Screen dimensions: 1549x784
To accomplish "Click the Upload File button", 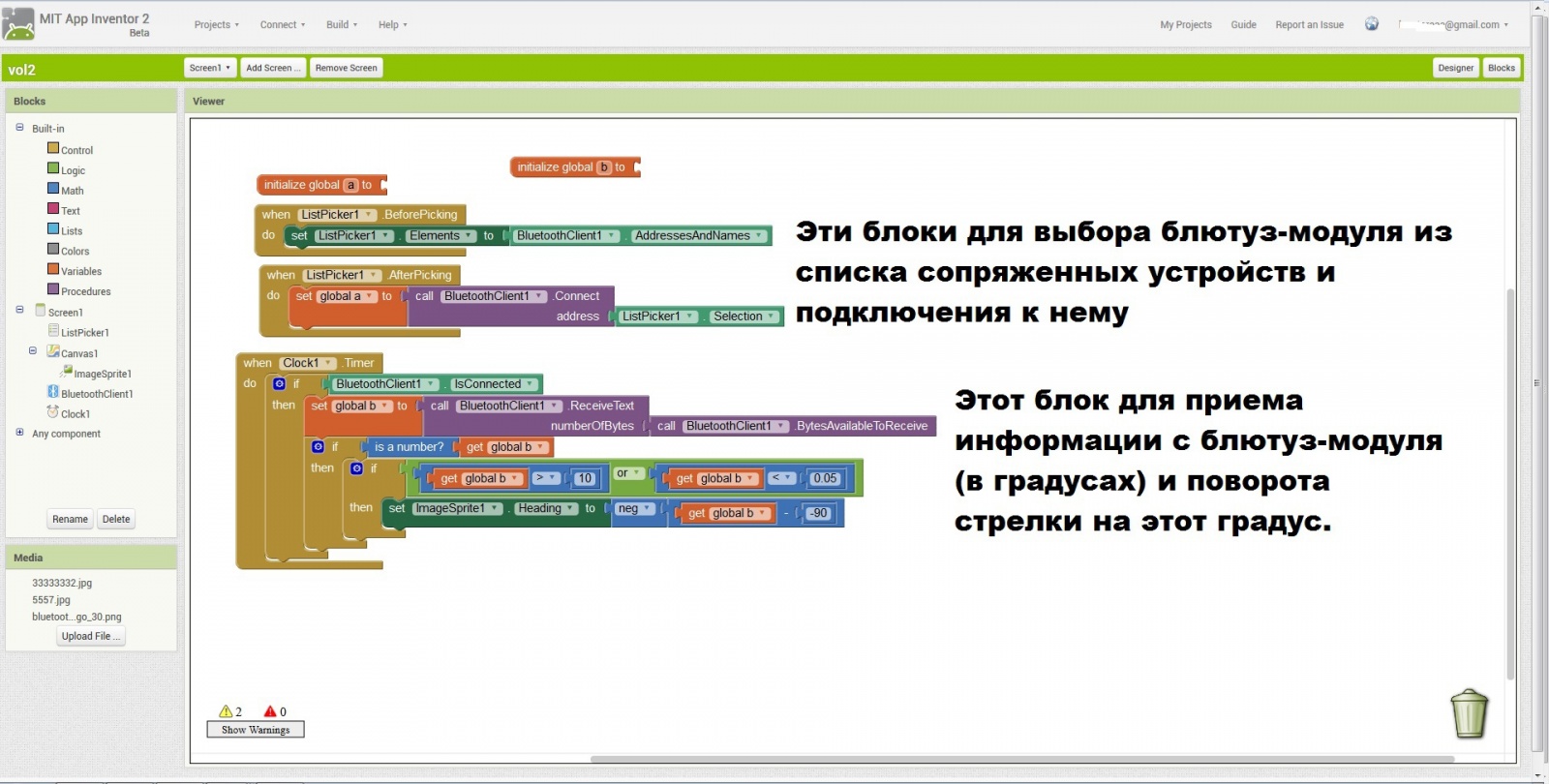I will click(x=91, y=636).
